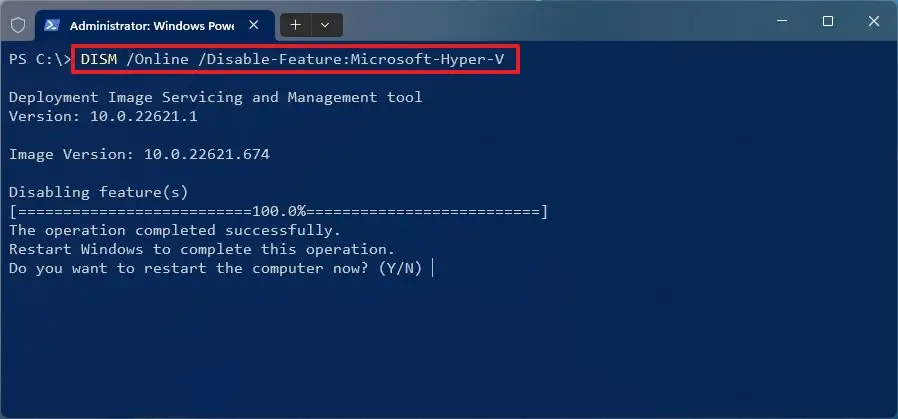Expand the new tab profile dropdown
898x419 pixels.
(x=325, y=25)
